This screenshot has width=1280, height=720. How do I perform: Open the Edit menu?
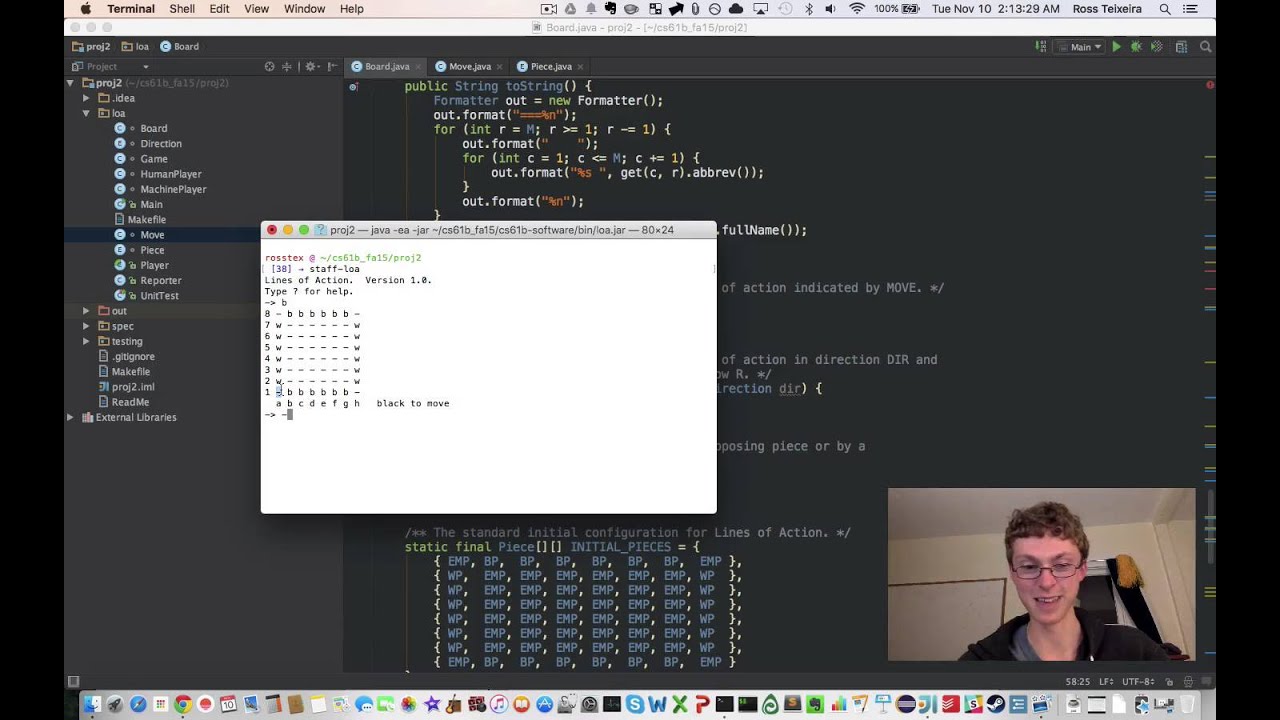tap(219, 9)
